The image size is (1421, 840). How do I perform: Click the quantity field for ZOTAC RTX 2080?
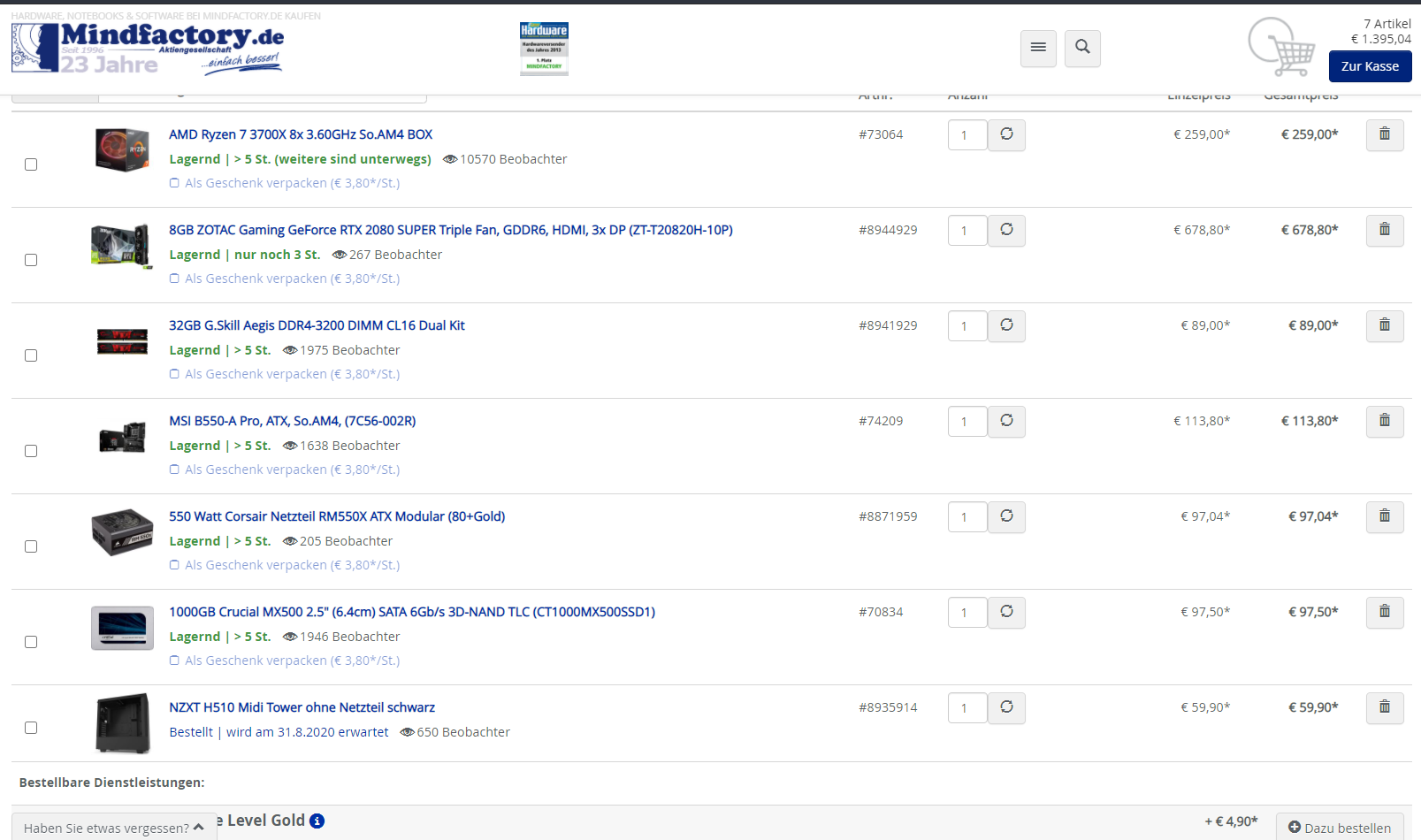pyautogui.click(x=967, y=231)
